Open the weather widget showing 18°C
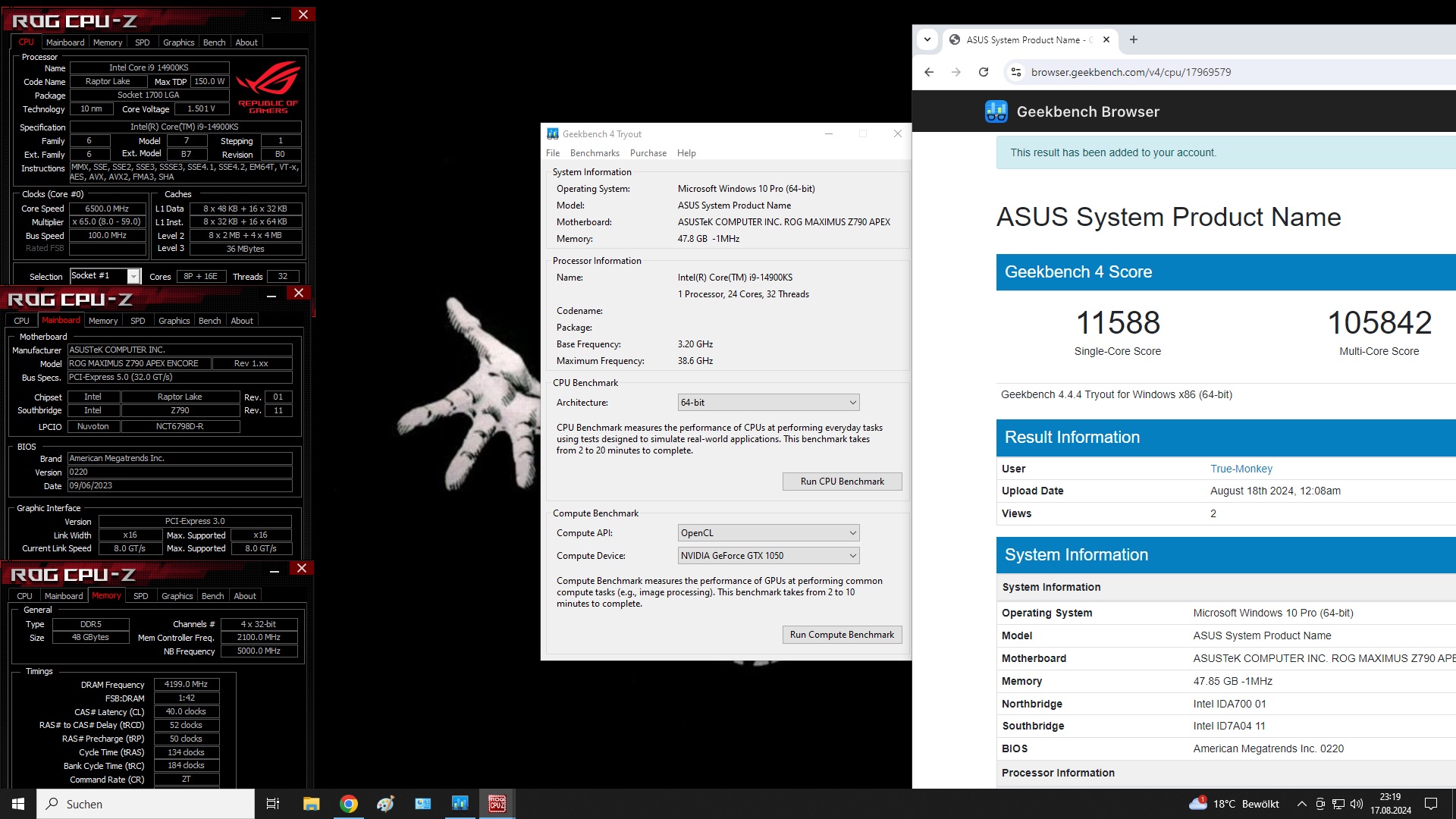Screen dimensions: 1456x819 pos(1234,804)
